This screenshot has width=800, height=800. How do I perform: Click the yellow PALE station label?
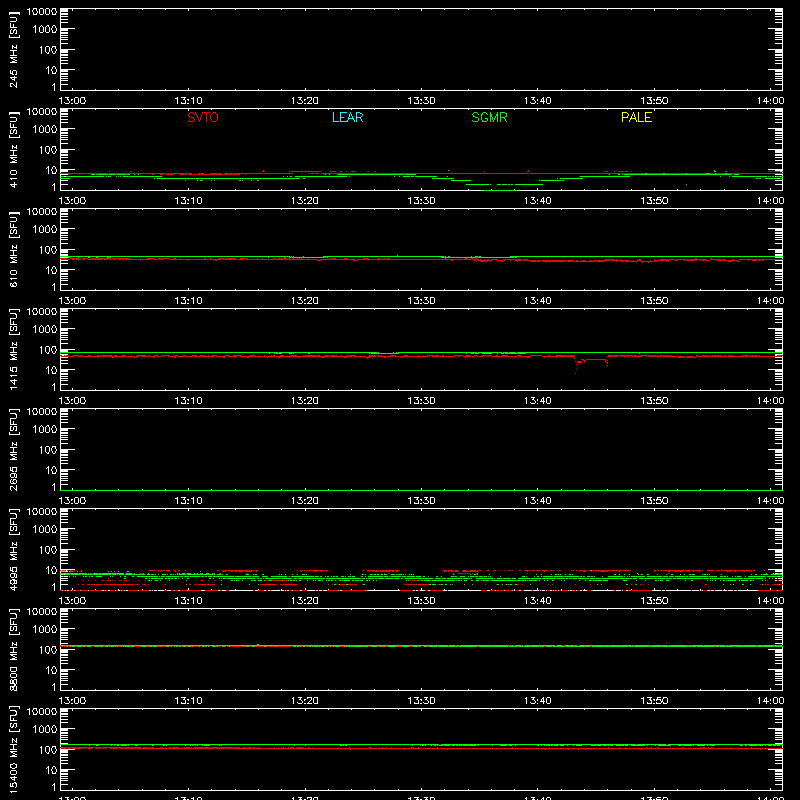pyautogui.click(x=636, y=117)
